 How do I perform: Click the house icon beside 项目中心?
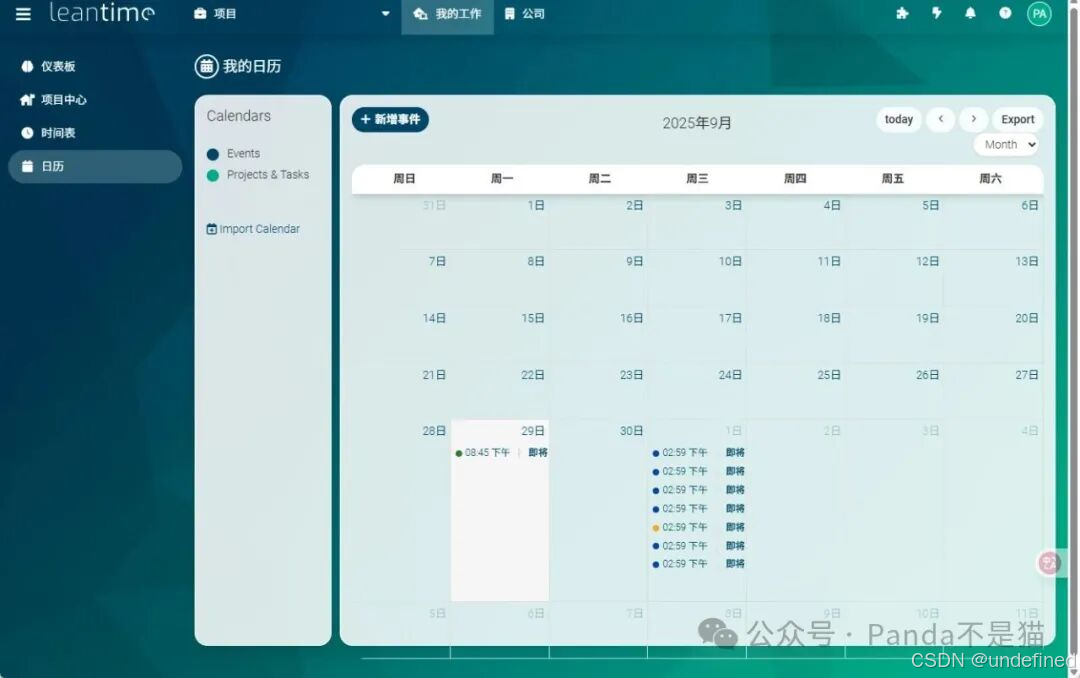pyautogui.click(x=27, y=100)
